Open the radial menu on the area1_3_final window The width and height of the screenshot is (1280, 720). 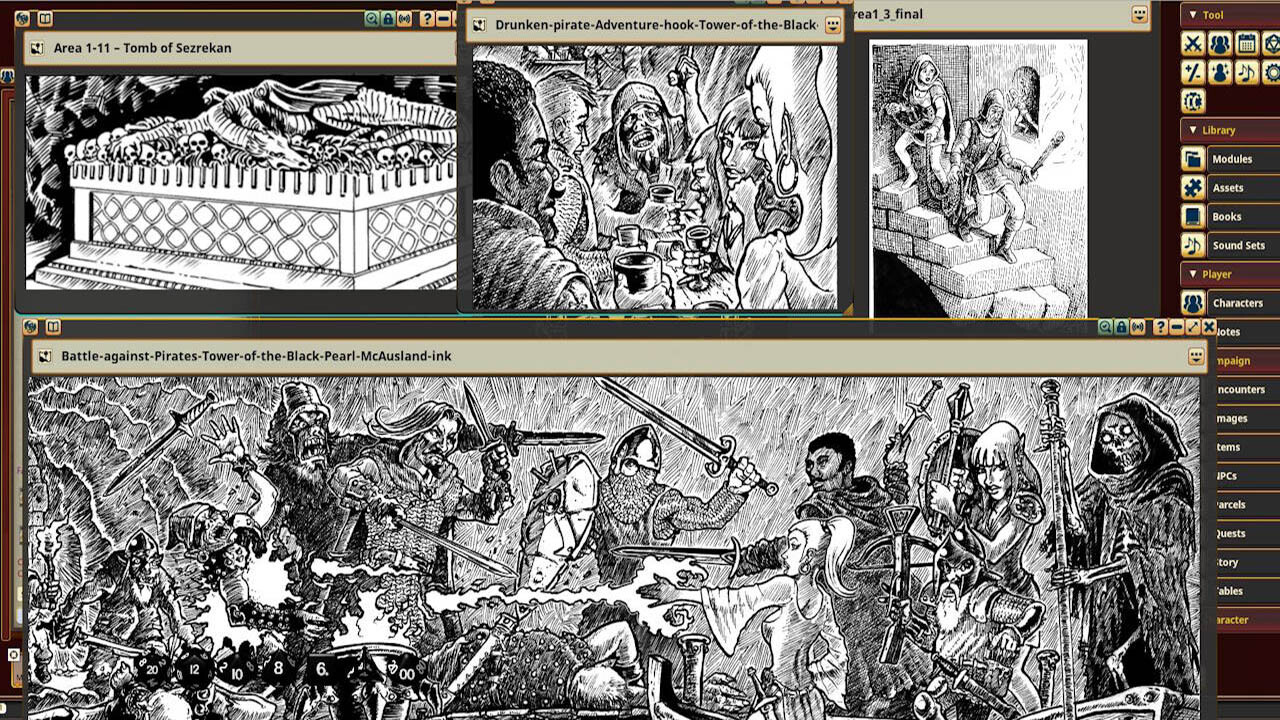pos(1139,13)
